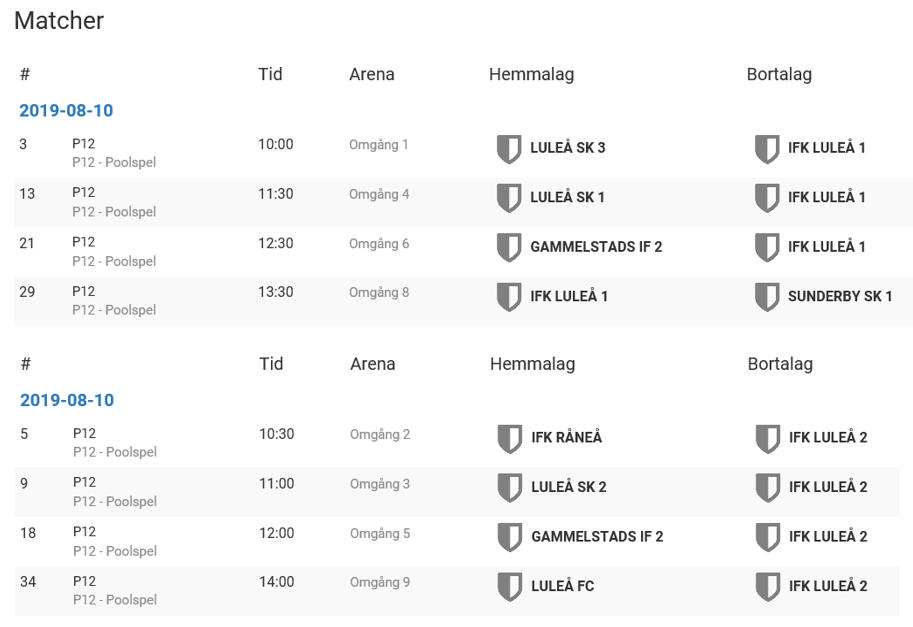The width and height of the screenshot is (913, 627).
Task: Click the shield icon next to LULEÅ FC
Action: 509,587
